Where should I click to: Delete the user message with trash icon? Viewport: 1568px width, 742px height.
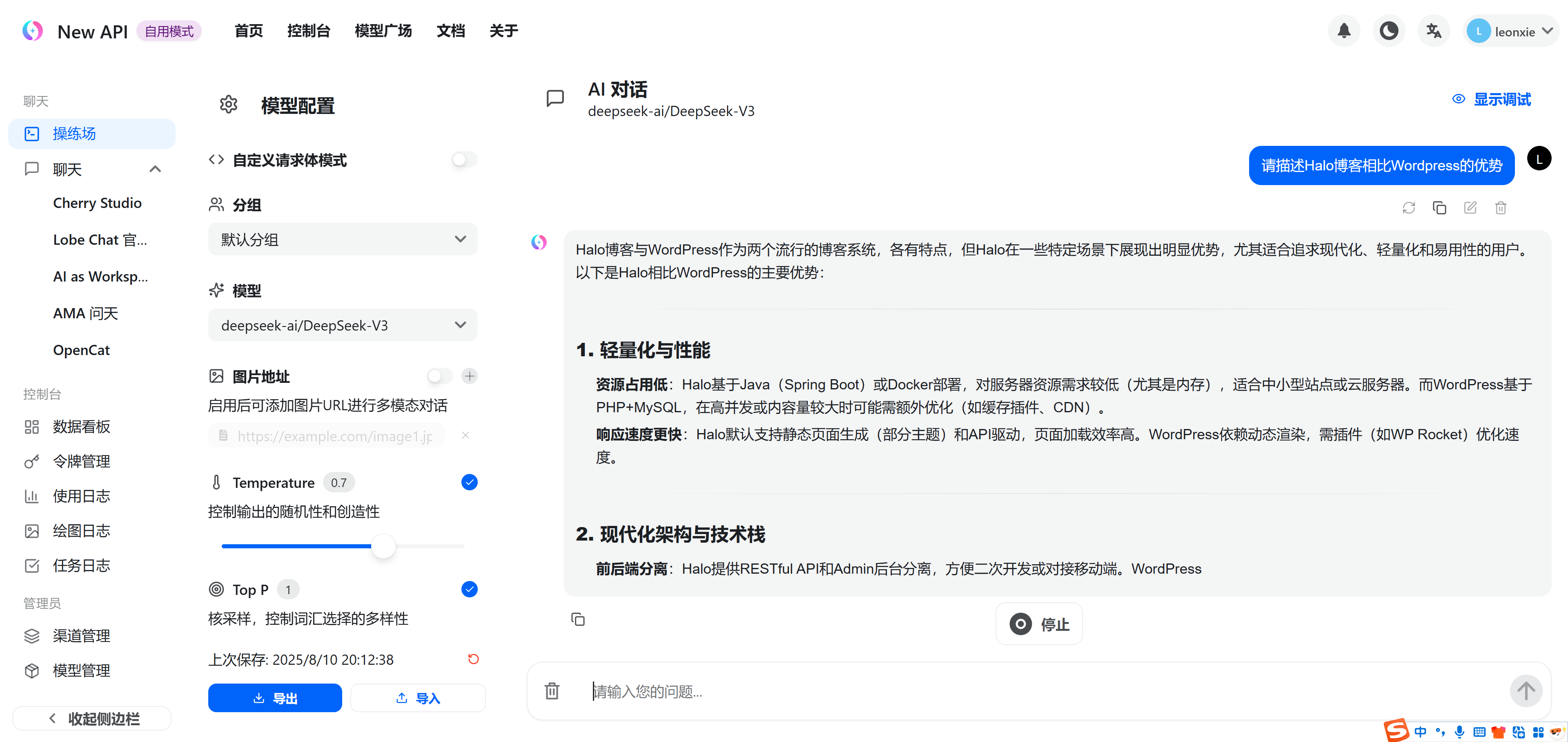click(x=1501, y=208)
